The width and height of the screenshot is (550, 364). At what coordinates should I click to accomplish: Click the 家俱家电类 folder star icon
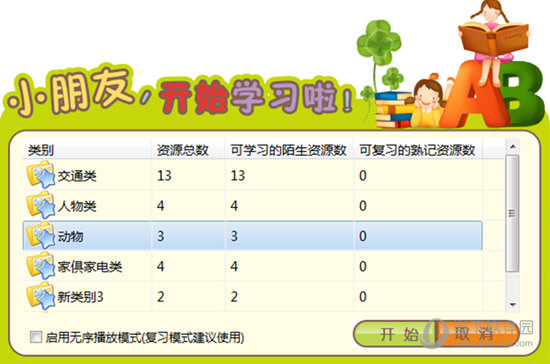coord(41,266)
